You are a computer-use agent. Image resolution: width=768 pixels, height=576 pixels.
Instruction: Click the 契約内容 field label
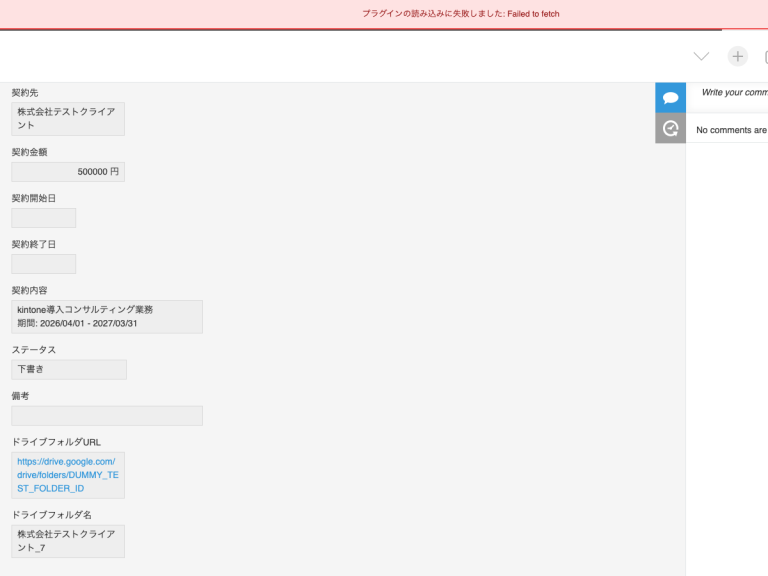[x=30, y=290]
